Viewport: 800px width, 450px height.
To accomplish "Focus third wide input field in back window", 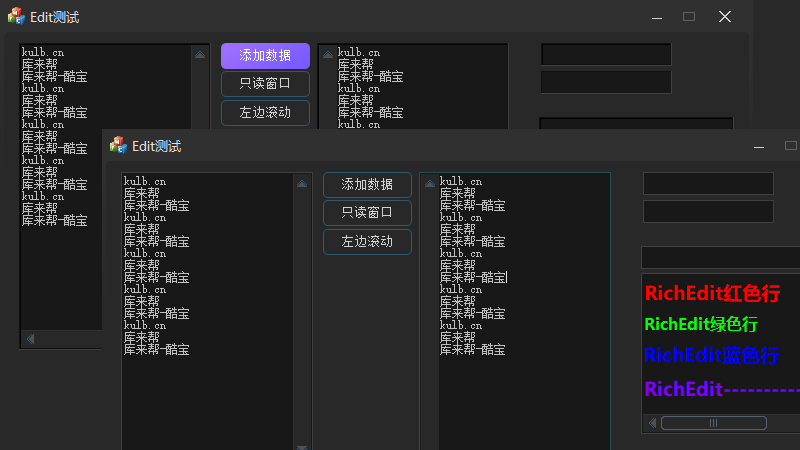I will pos(636,123).
